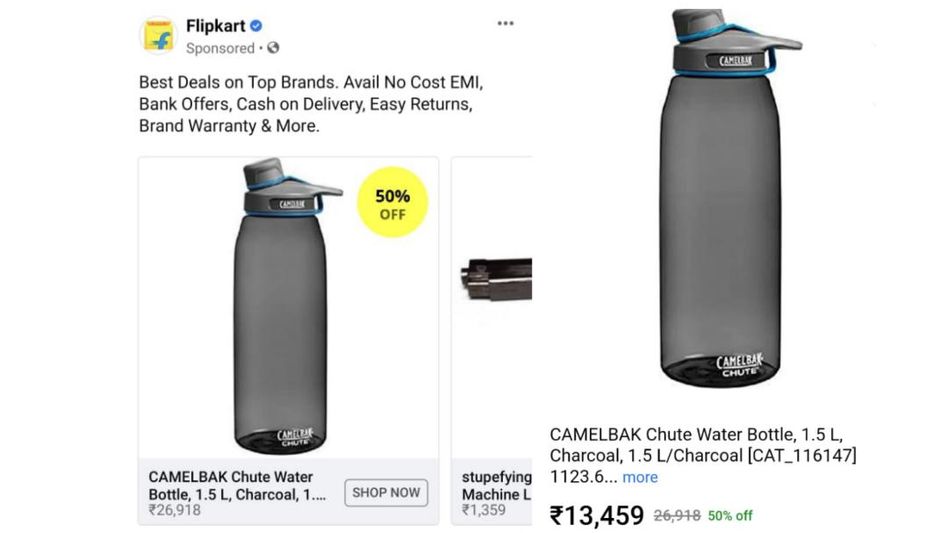The image size is (948, 533).
Task: Click the struck-through 26,918 original price
Action: click(675, 515)
